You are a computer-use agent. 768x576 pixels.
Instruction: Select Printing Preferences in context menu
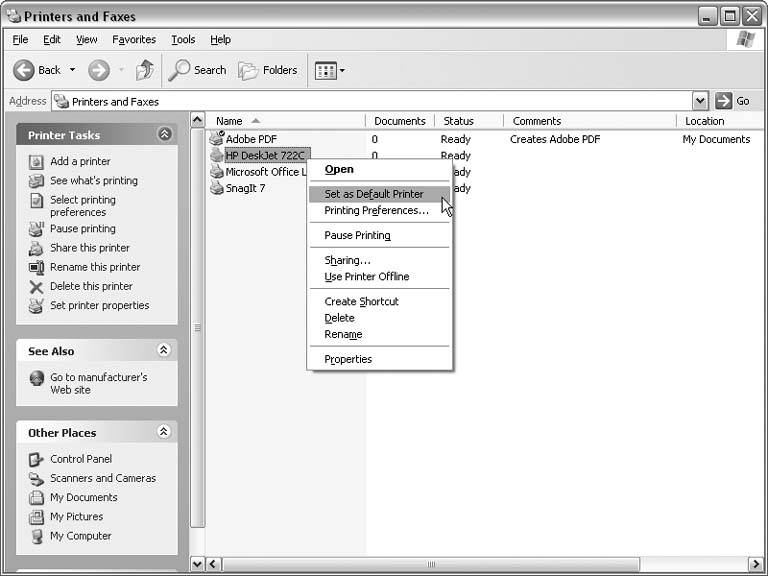[376, 211]
